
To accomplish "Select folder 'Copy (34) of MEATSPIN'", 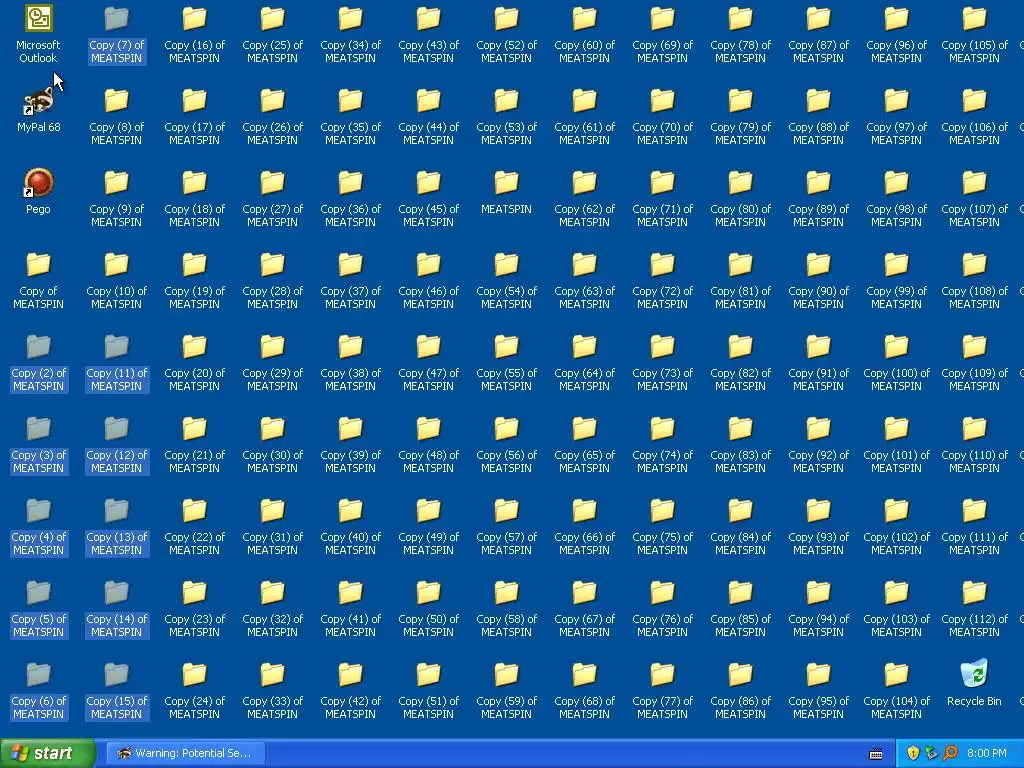I will pyautogui.click(x=350, y=34).
